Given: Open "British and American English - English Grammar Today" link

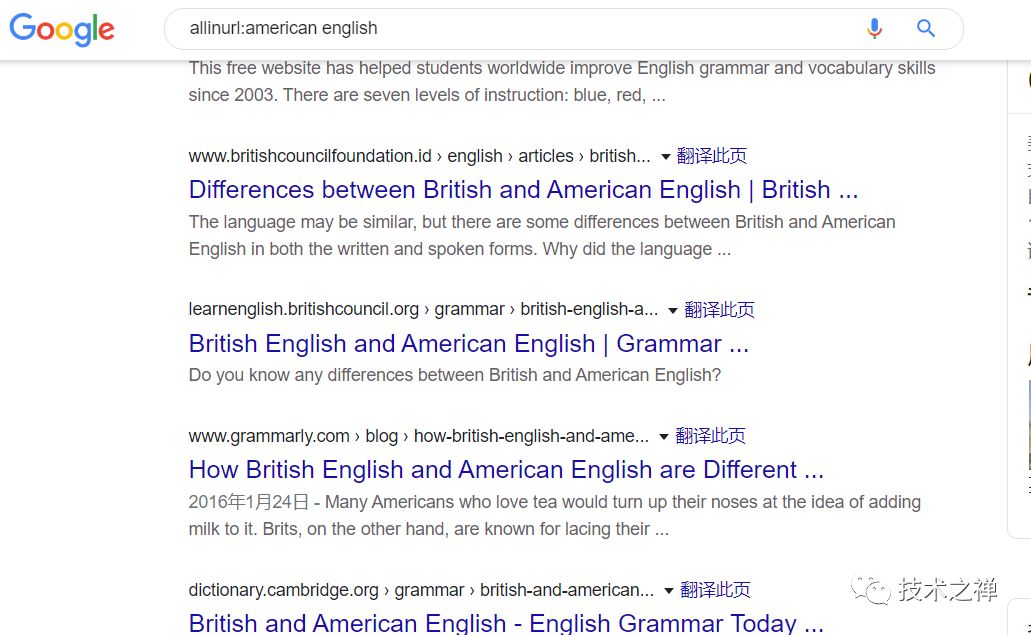Looking at the screenshot, I should coord(506,623).
